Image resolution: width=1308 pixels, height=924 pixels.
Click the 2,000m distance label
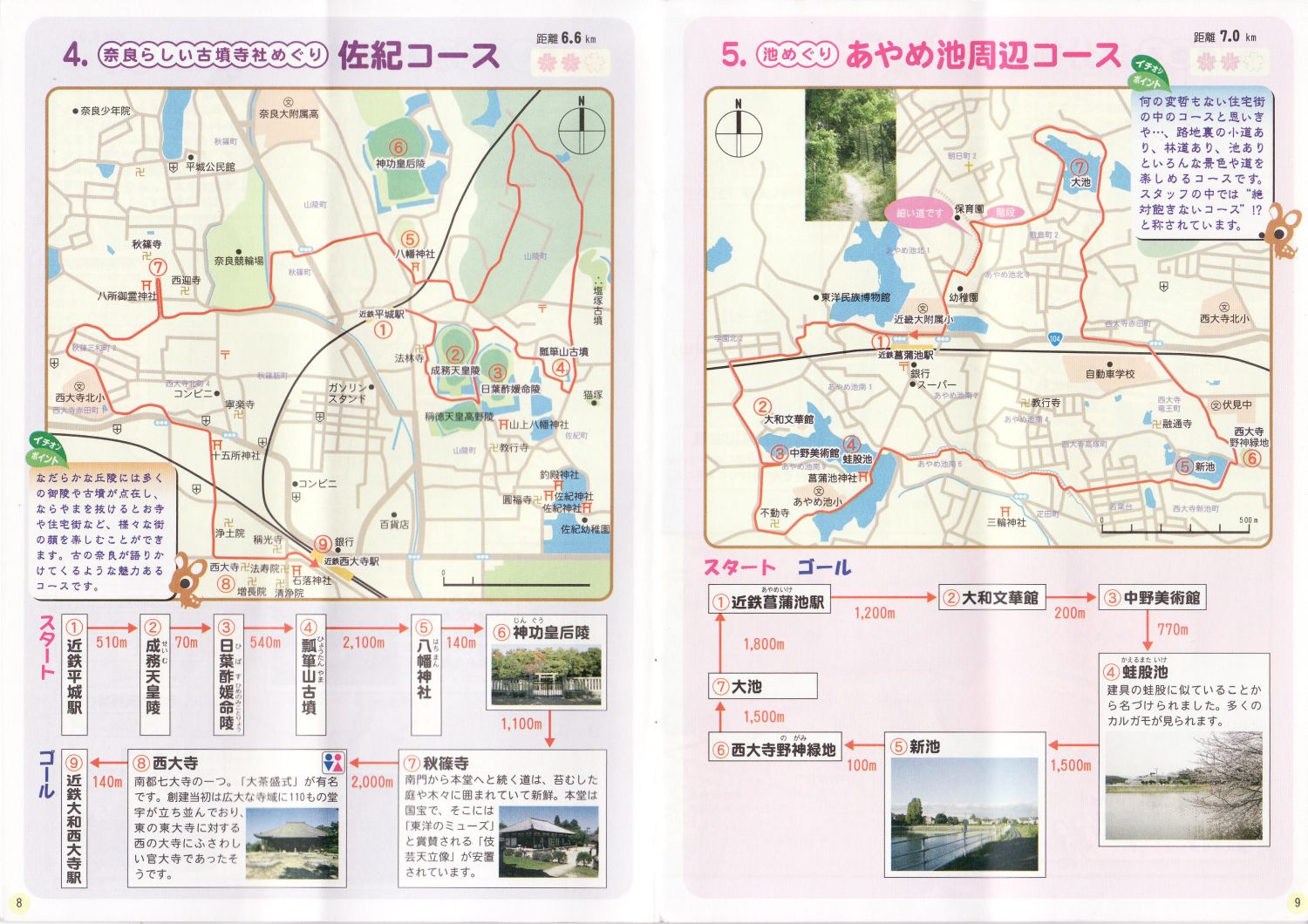(372, 782)
